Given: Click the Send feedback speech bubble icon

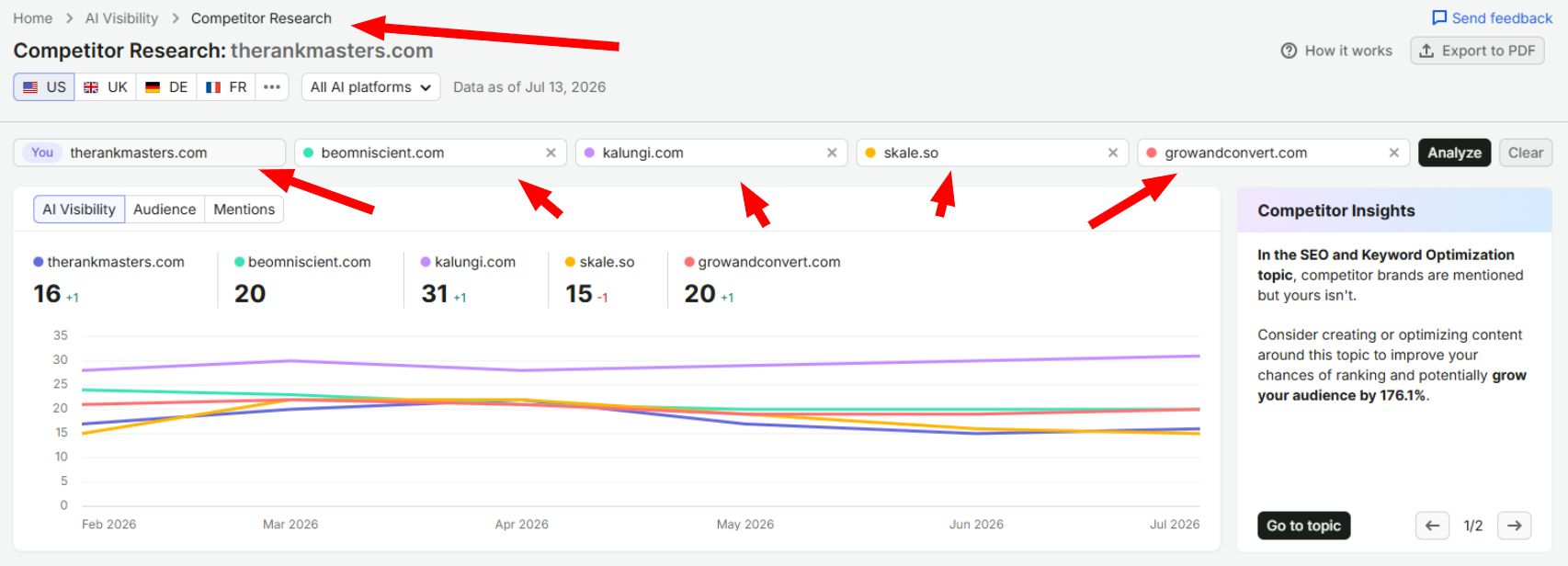Looking at the screenshot, I should point(1439,18).
